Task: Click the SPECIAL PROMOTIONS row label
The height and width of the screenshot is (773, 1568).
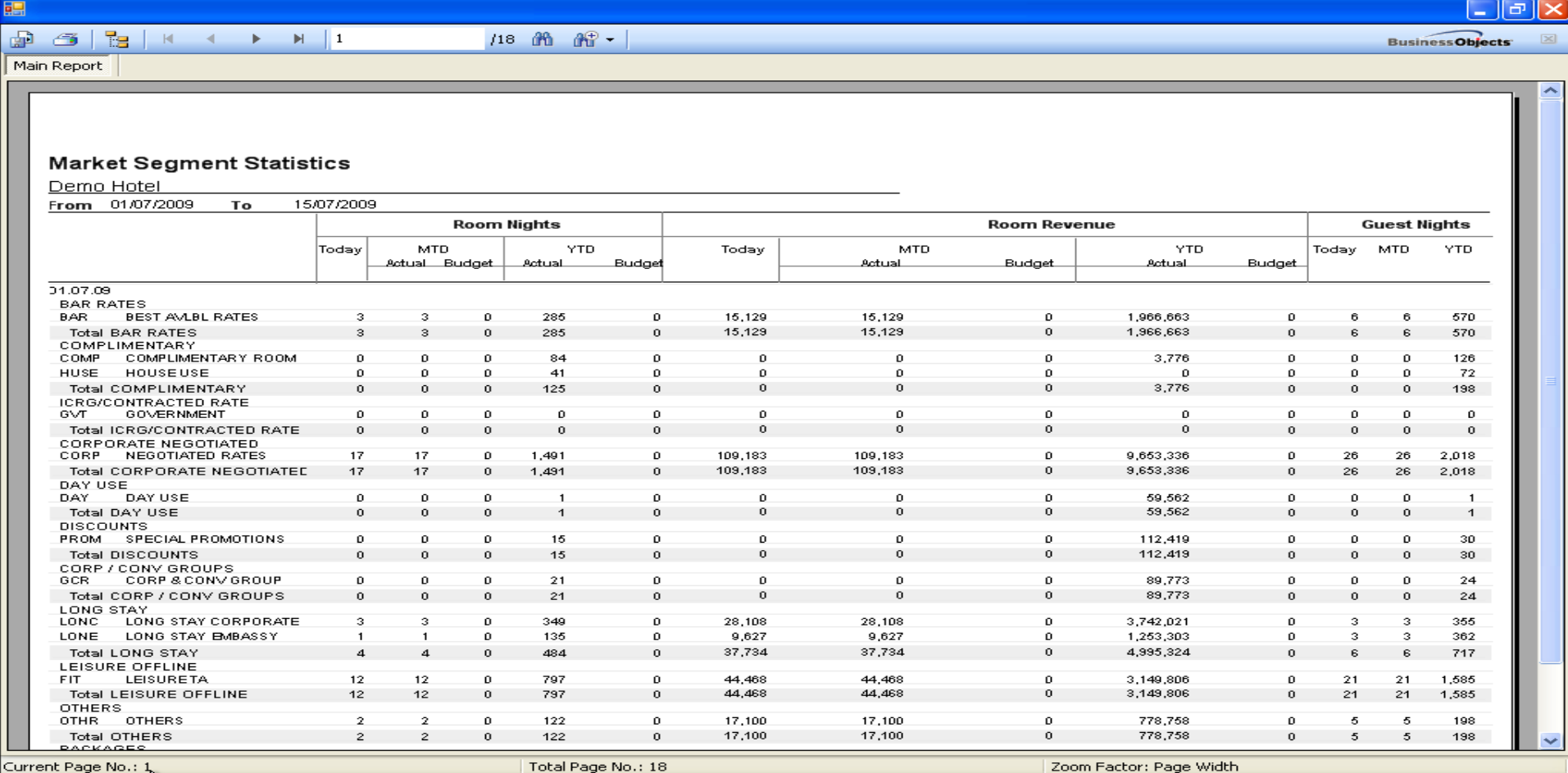Action: (x=205, y=539)
